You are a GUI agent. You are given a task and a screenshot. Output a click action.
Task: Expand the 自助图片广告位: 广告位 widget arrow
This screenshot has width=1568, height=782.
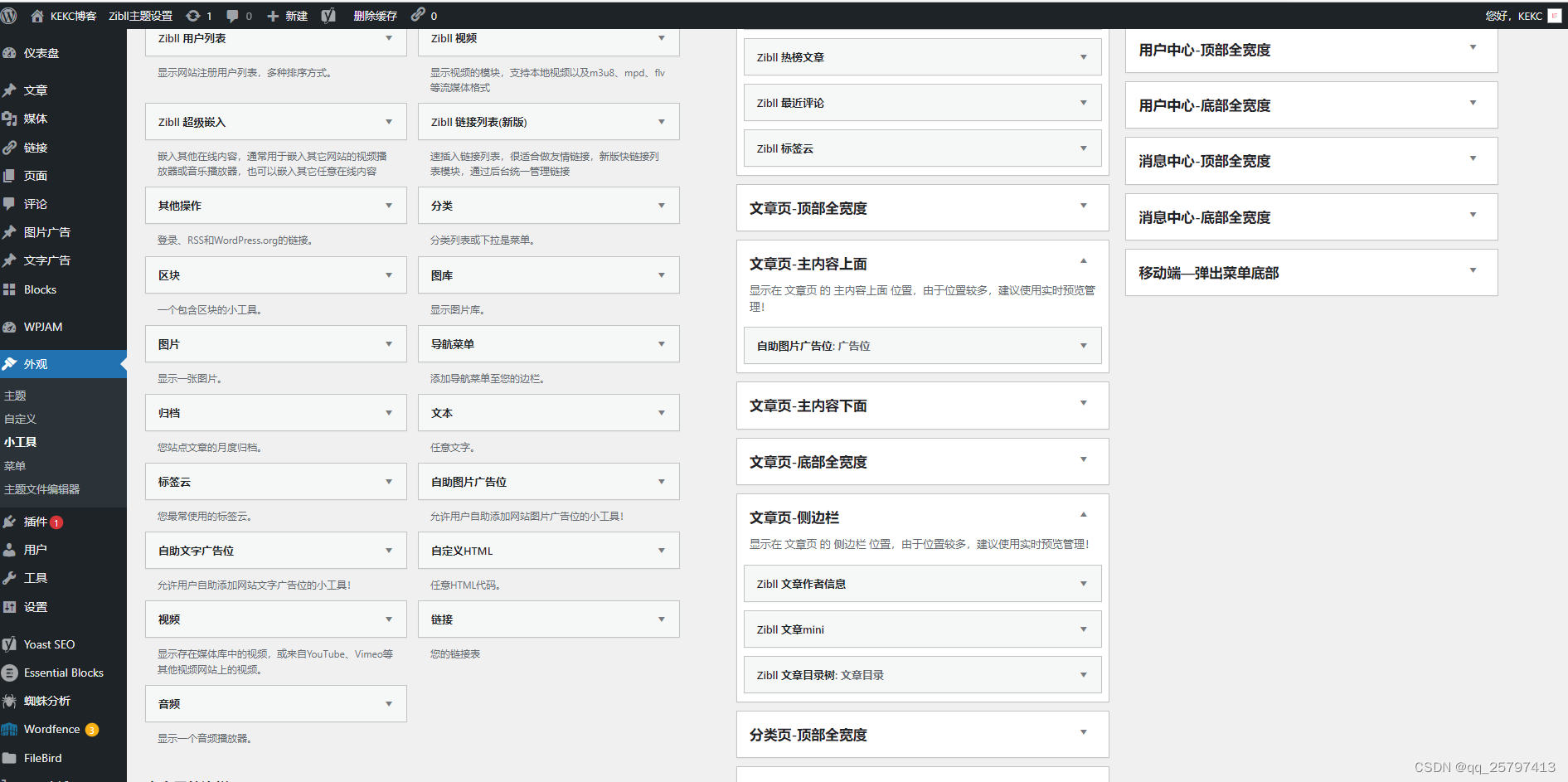point(1084,346)
